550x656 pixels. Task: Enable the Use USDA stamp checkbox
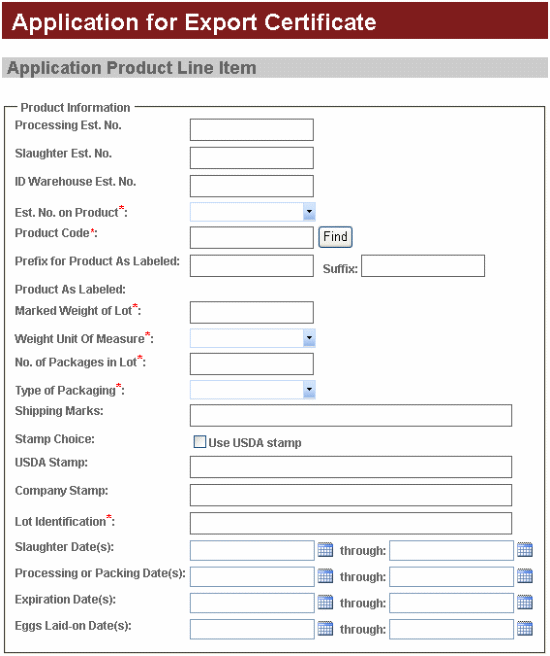click(200, 442)
